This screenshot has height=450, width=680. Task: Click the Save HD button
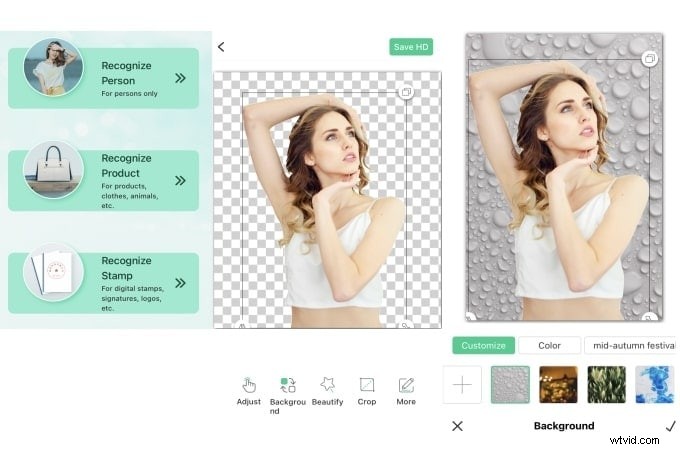tap(411, 47)
